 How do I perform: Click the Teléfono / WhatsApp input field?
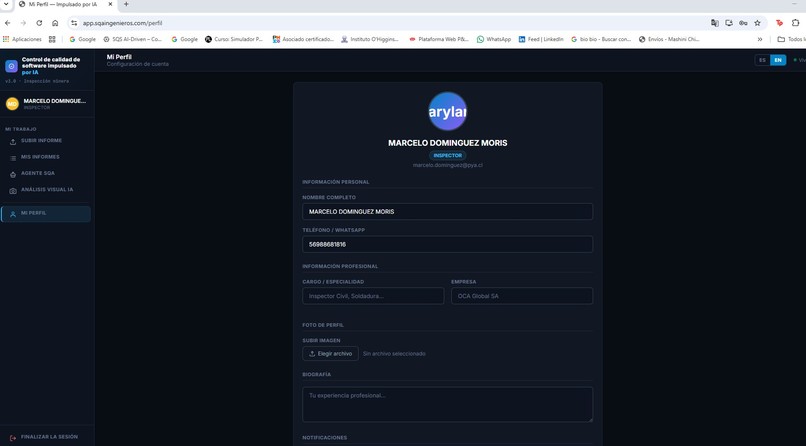point(448,244)
